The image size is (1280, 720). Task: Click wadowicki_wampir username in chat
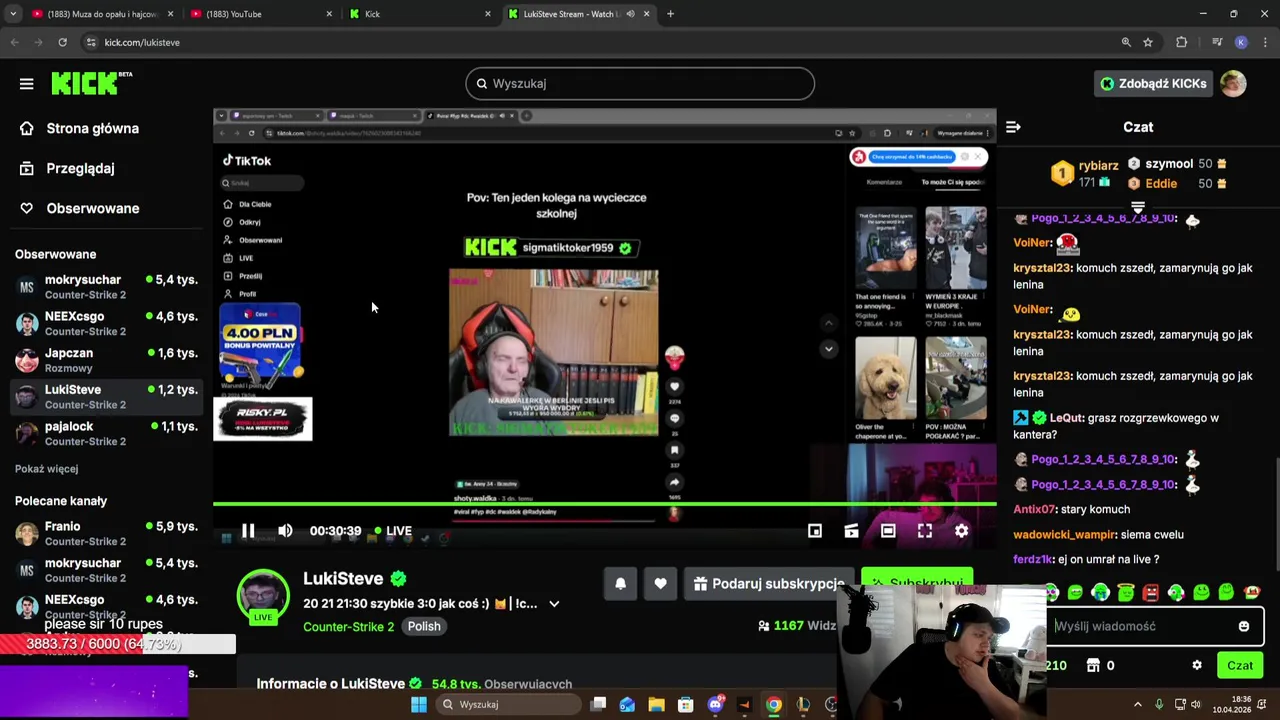click(1064, 535)
